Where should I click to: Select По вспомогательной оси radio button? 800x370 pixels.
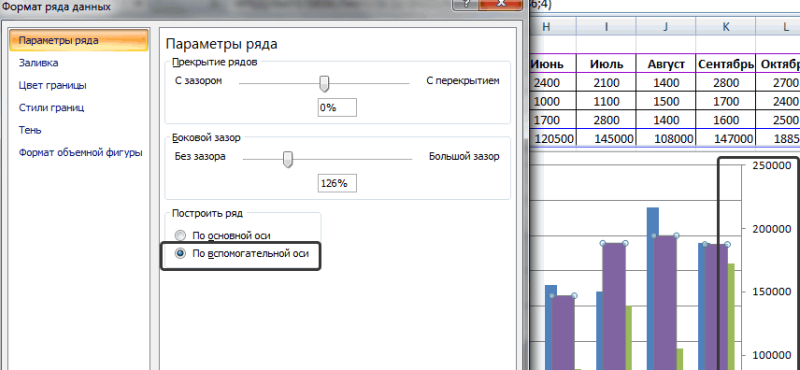[x=180, y=253]
